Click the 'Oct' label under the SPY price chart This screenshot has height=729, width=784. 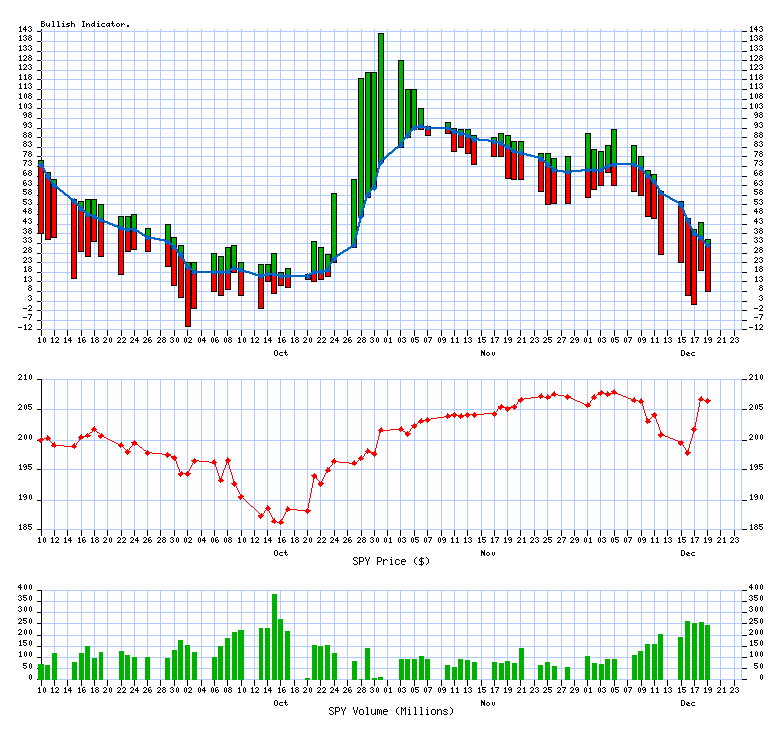click(x=281, y=552)
